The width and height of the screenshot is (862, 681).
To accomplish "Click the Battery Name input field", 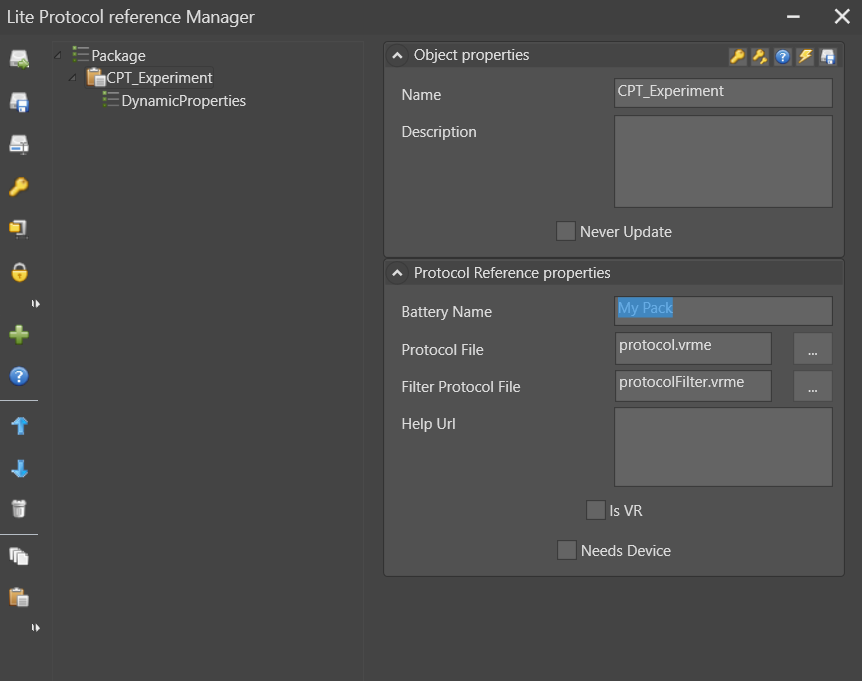I will pos(723,310).
